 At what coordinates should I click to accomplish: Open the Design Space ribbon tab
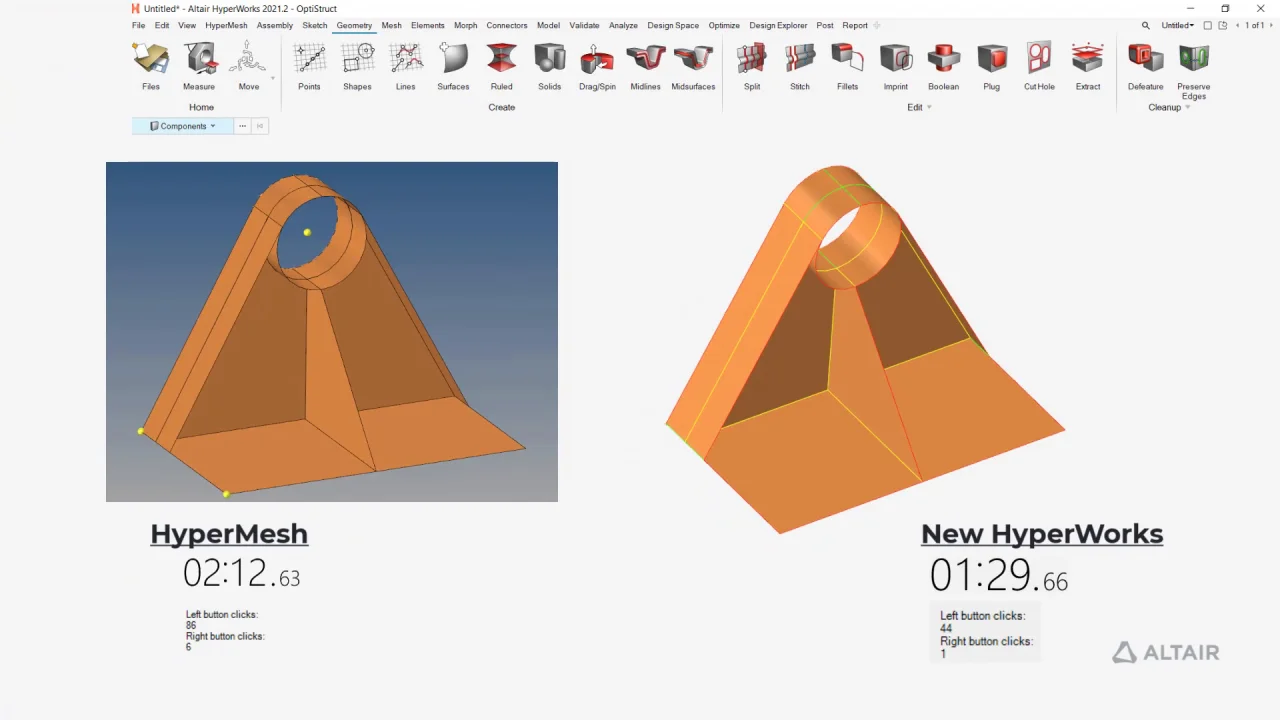tap(673, 25)
